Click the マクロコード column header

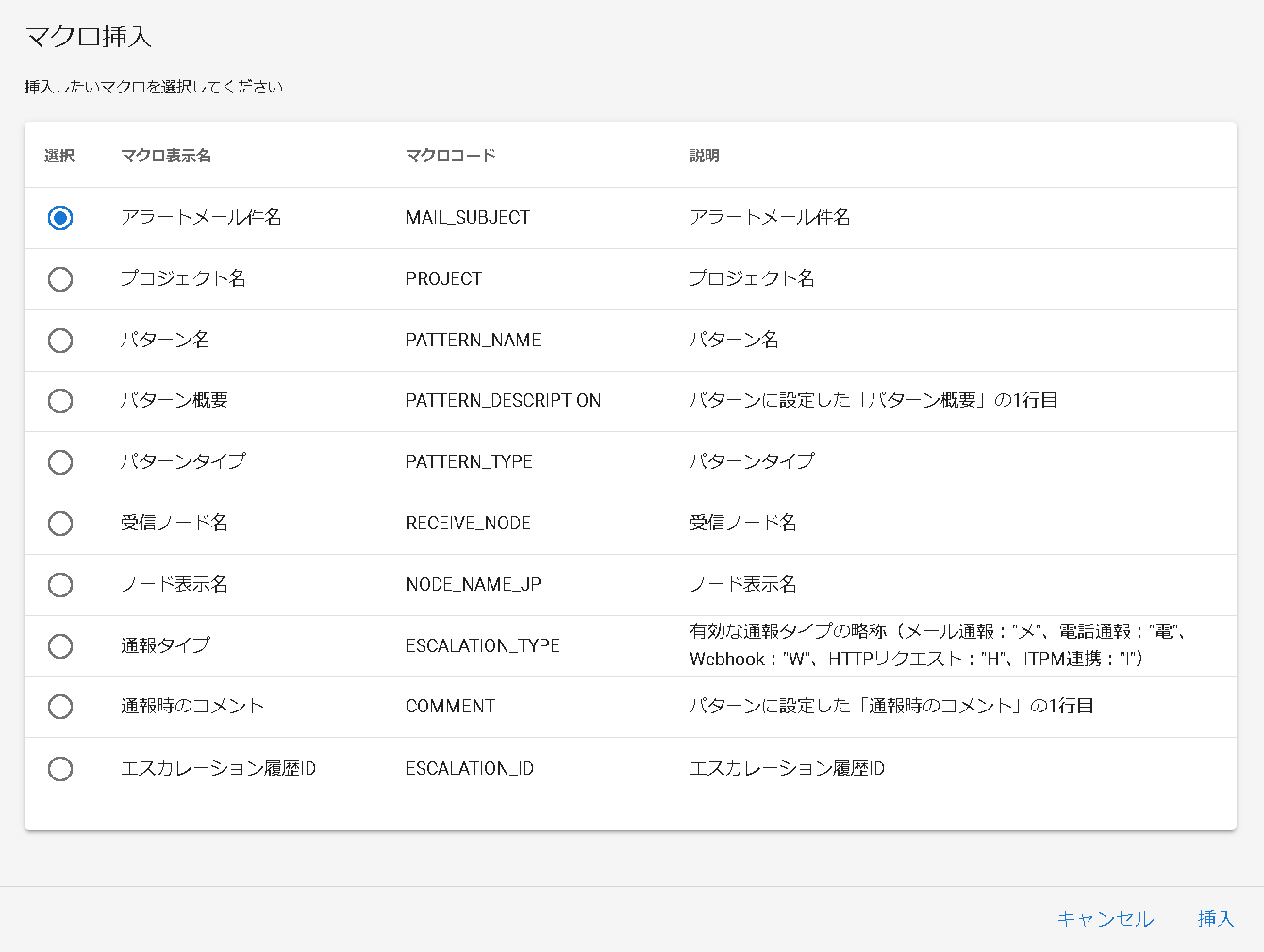click(451, 156)
